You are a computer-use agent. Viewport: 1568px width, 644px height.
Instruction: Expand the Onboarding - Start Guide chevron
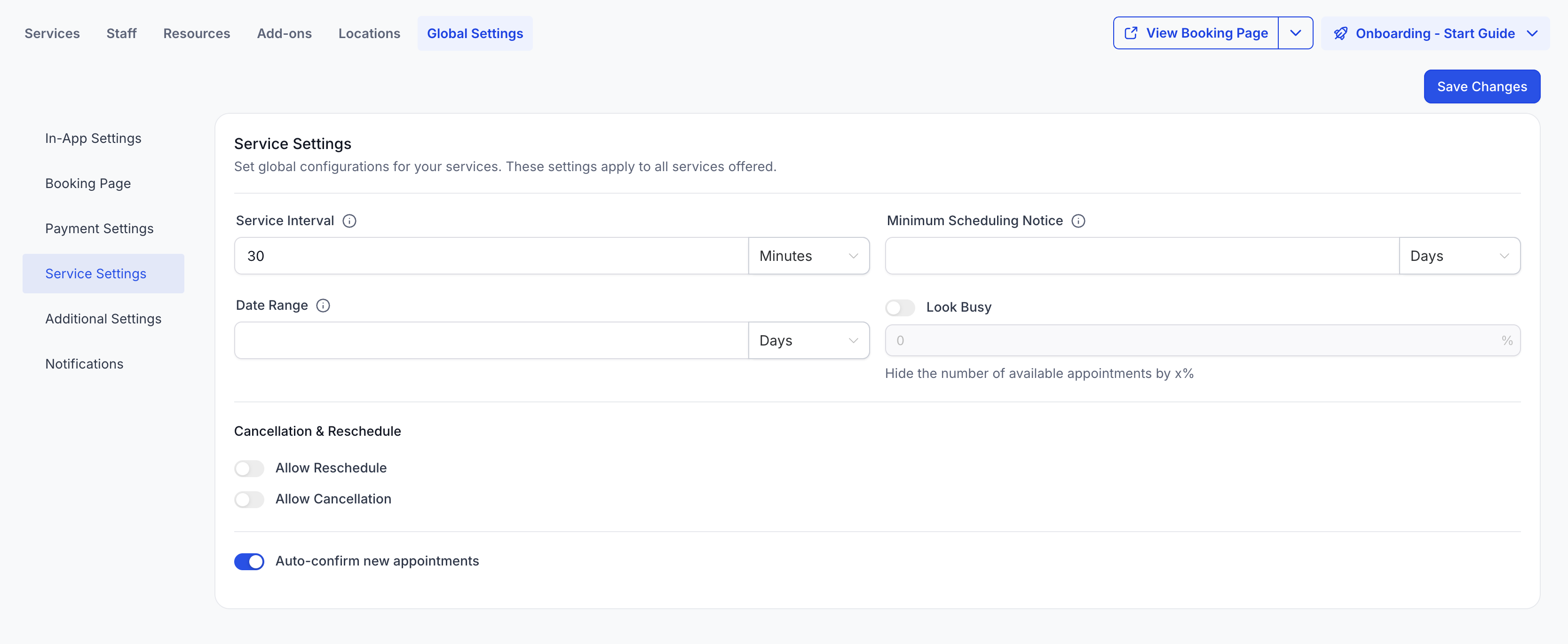pyautogui.click(x=1533, y=33)
